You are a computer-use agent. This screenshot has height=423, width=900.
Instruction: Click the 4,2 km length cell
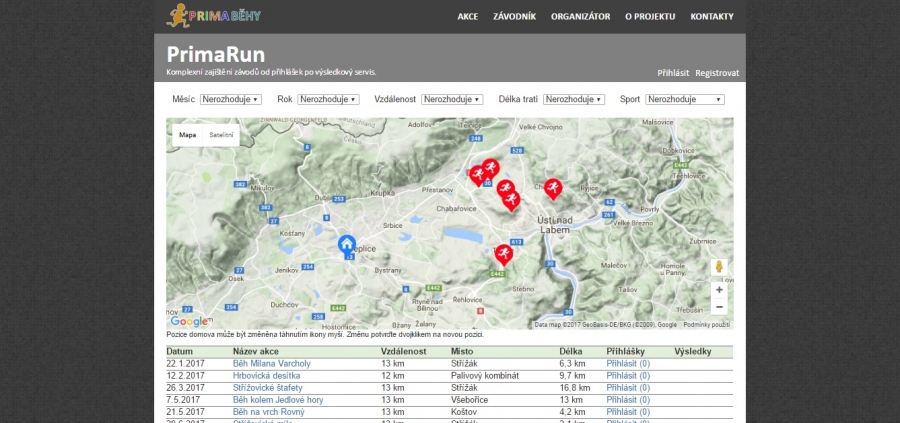[572, 412]
